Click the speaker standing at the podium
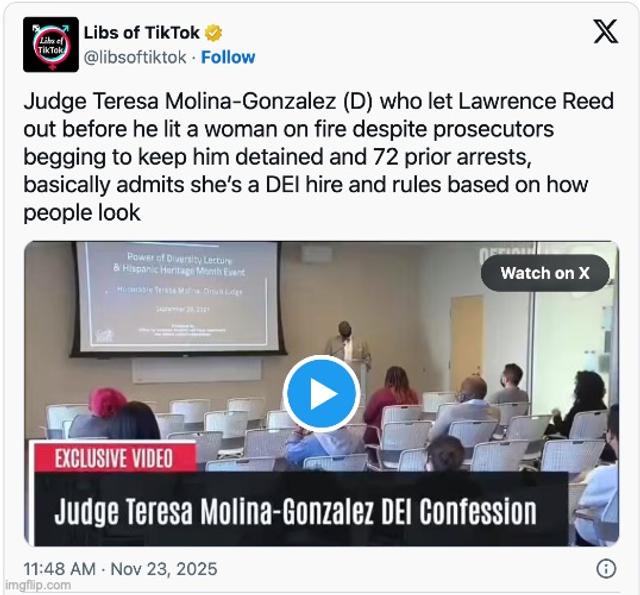 [x=348, y=343]
